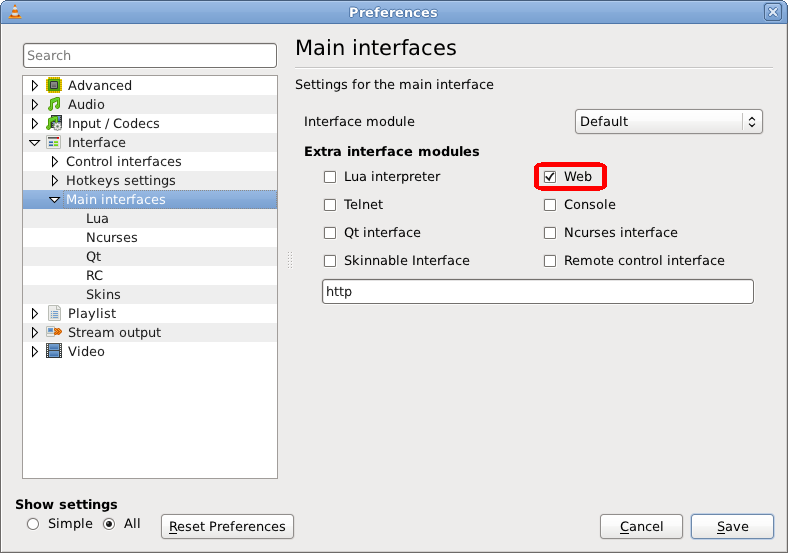Click the Save button

pos(732,527)
